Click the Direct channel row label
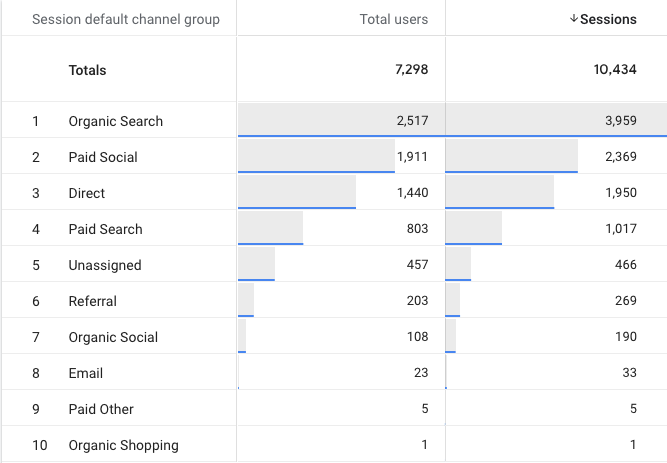The image size is (667, 463). [86, 193]
